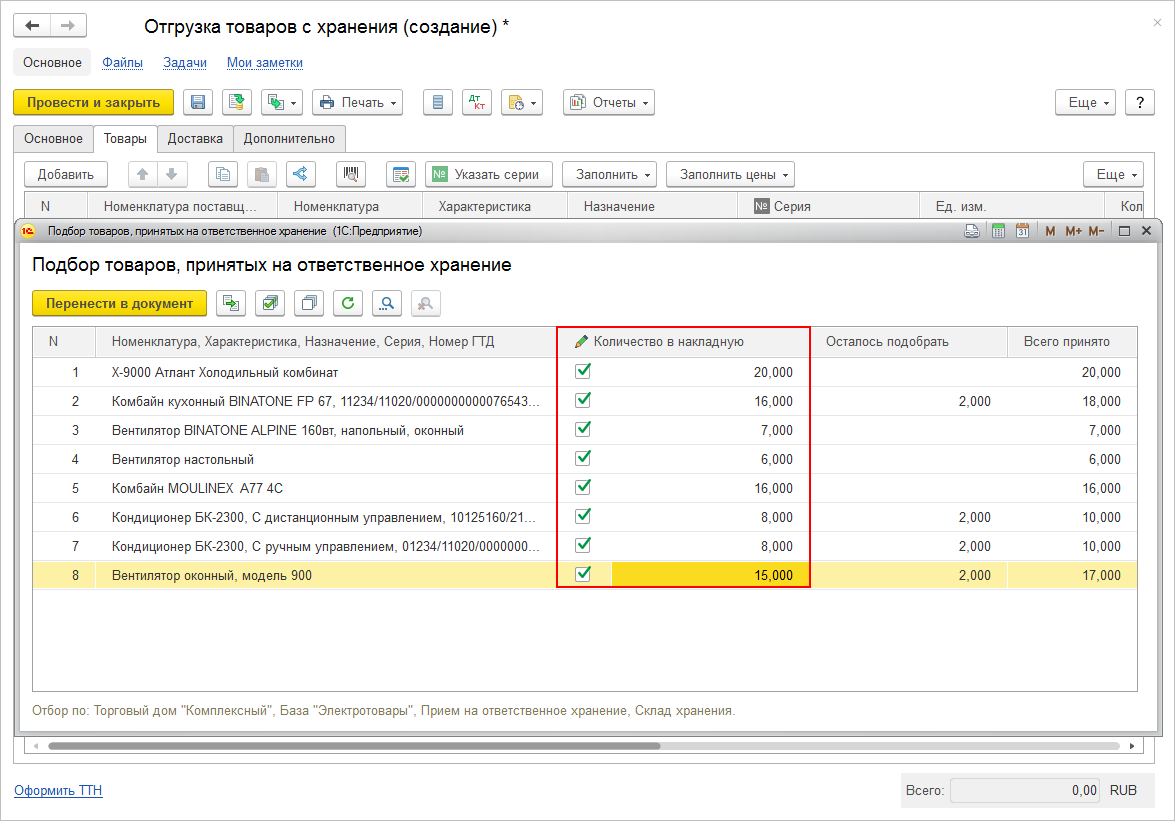Uncheck Кондиционер БК-2300 ручным управлением checkbox

tap(582, 545)
